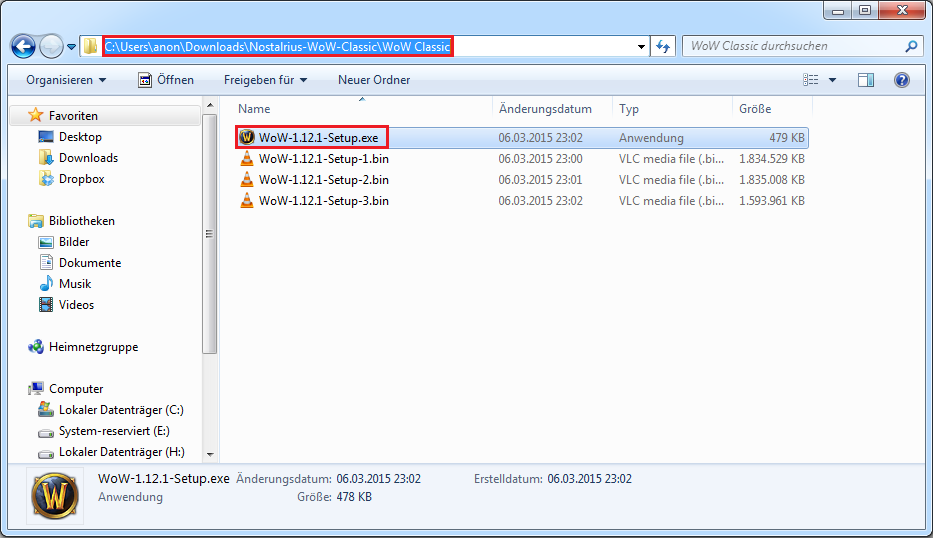Click VLC cone icon of Setup-2.bin
The height and width of the screenshot is (538, 933).
246,179
